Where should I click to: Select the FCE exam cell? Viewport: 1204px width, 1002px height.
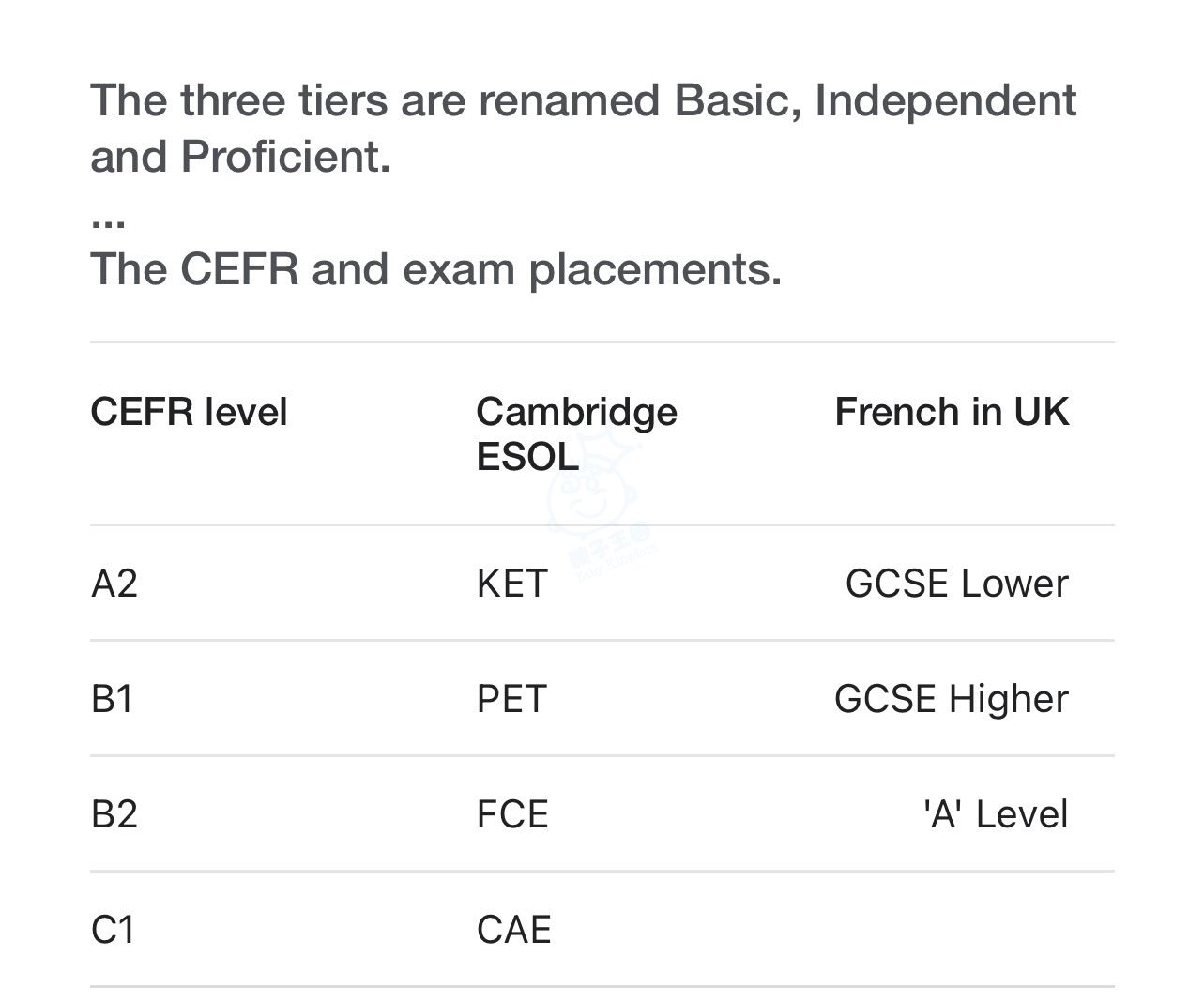coord(511,814)
